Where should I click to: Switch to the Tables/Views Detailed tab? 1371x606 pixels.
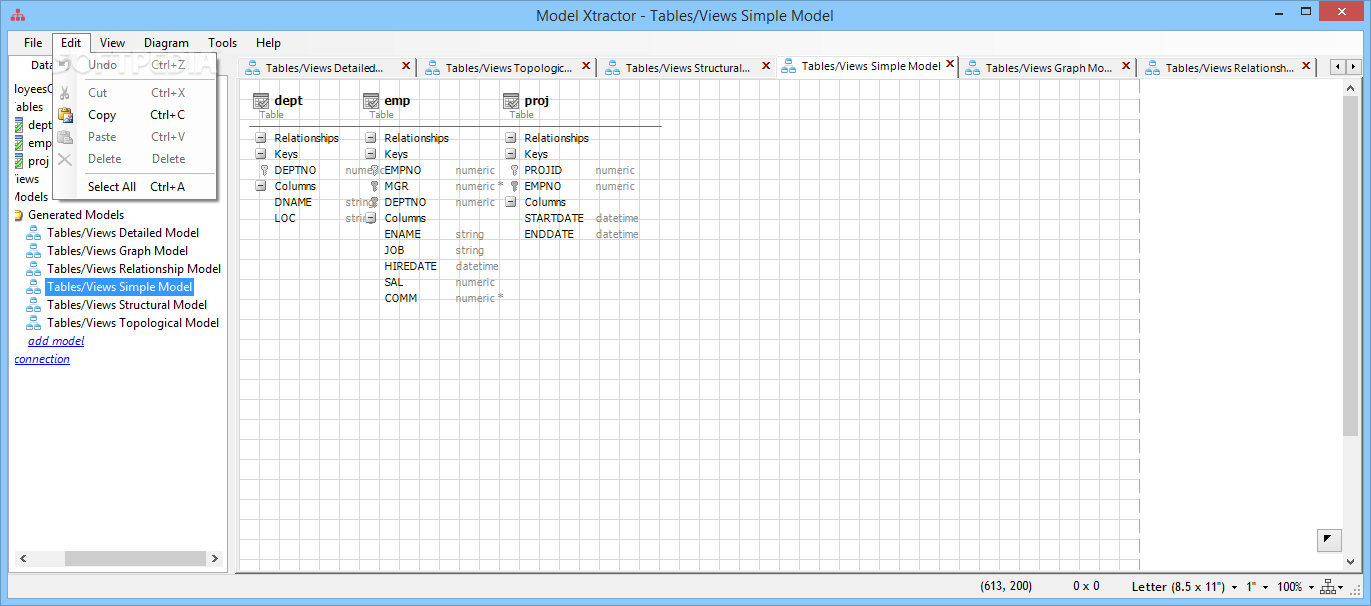pos(324,68)
